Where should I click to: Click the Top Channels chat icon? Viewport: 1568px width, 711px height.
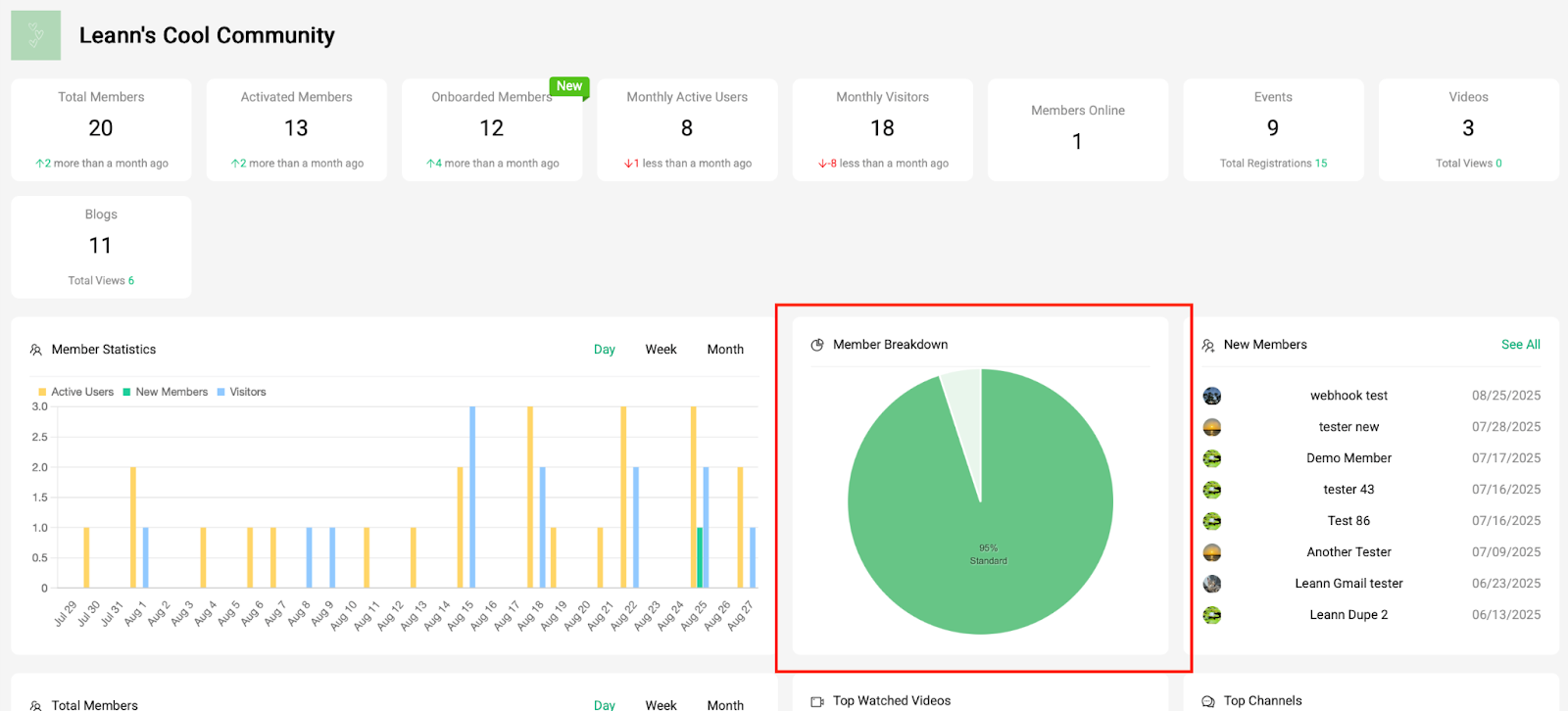[1208, 701]
